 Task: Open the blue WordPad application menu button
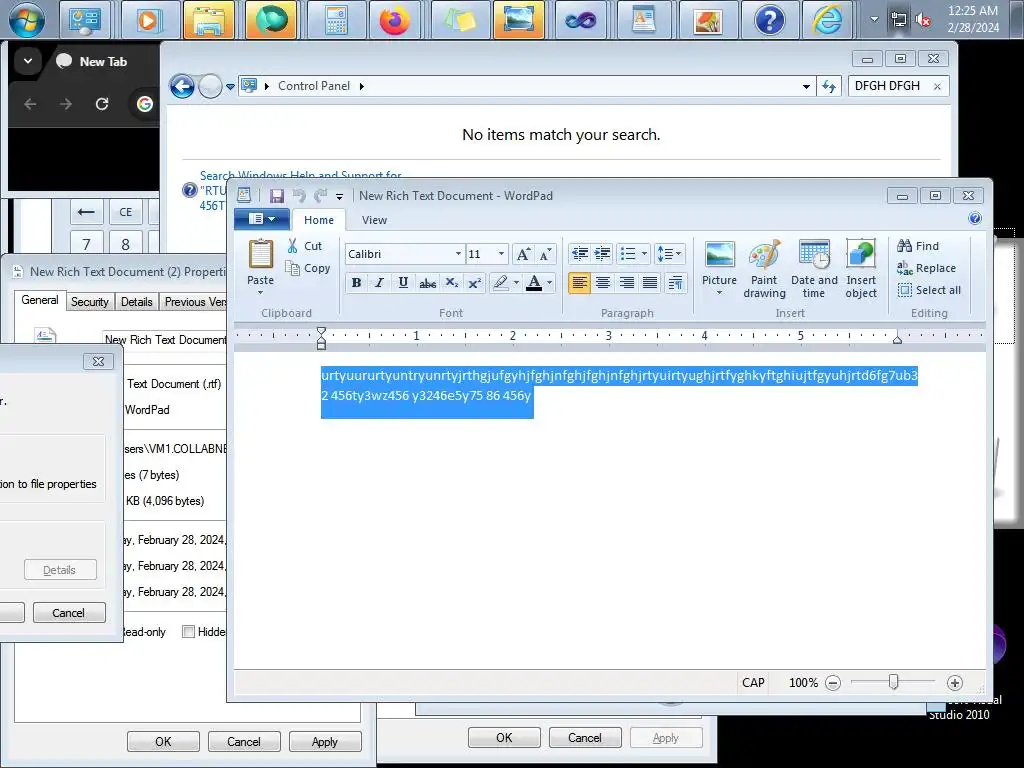point(262,219)
